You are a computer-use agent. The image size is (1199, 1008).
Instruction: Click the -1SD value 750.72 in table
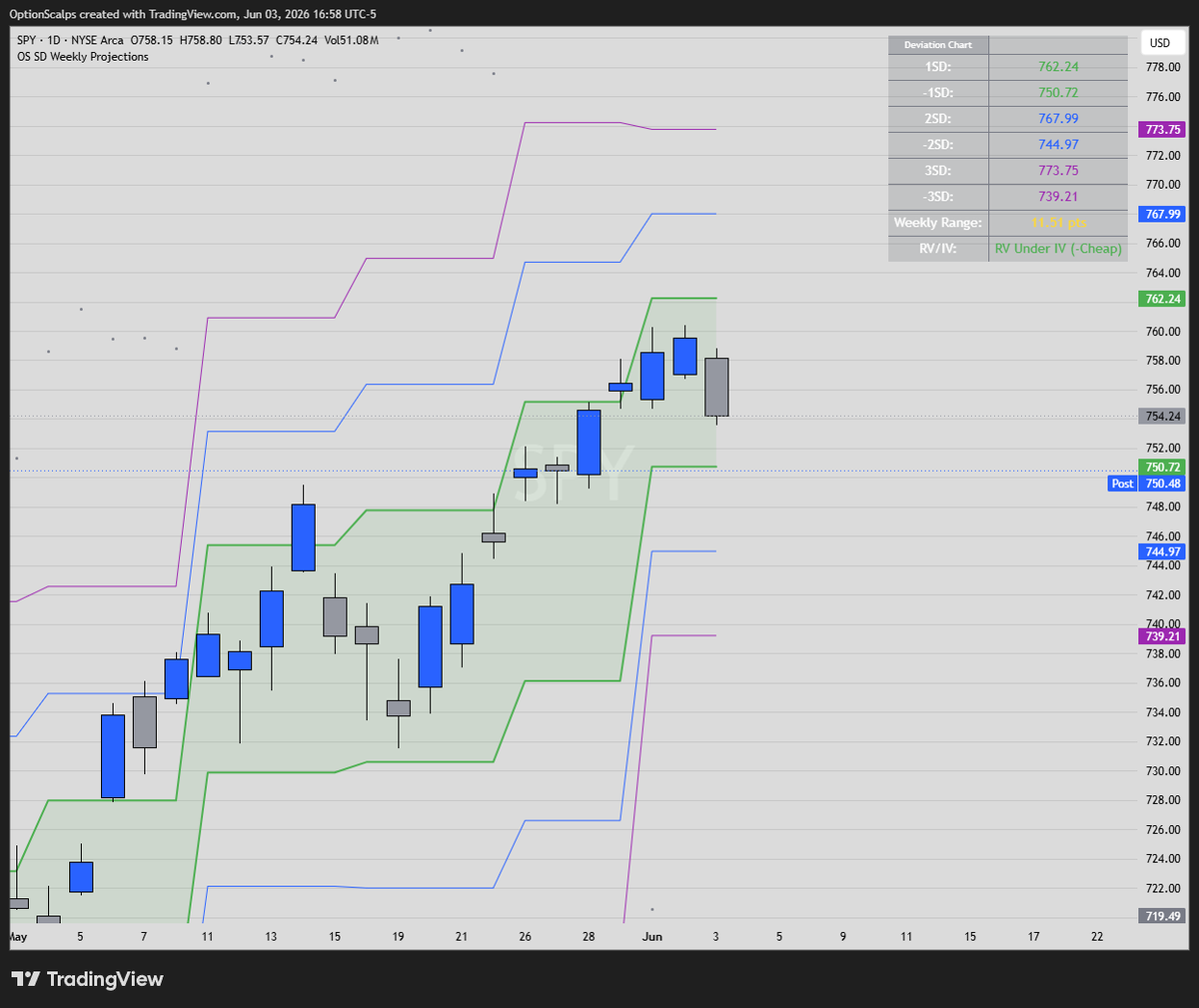pos(1058,93)
